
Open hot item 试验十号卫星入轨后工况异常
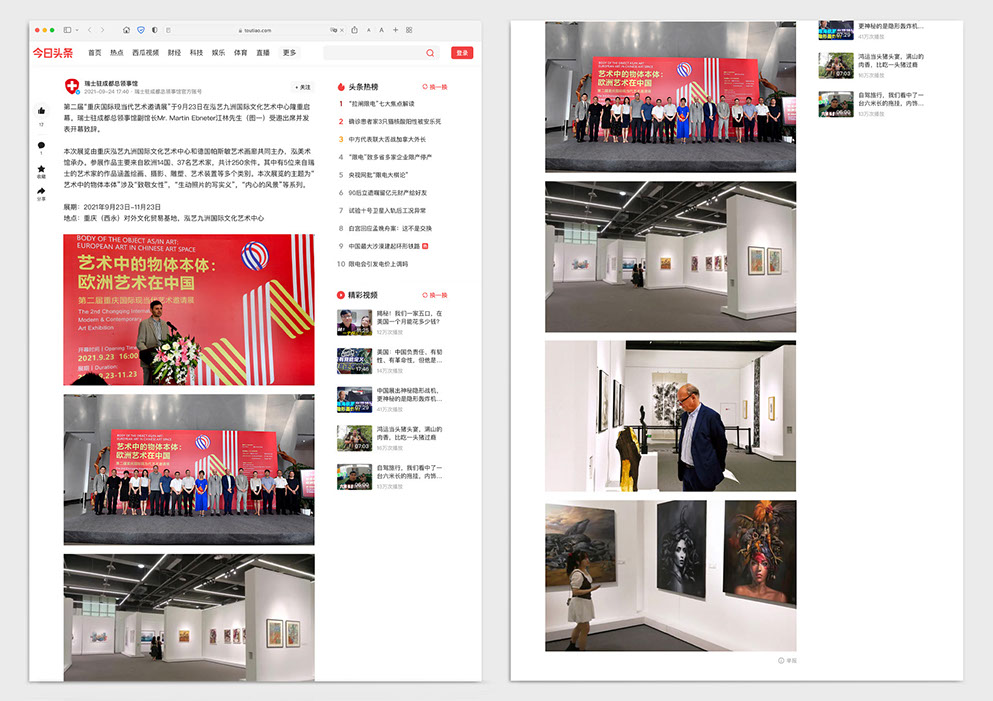pos(387,210)
